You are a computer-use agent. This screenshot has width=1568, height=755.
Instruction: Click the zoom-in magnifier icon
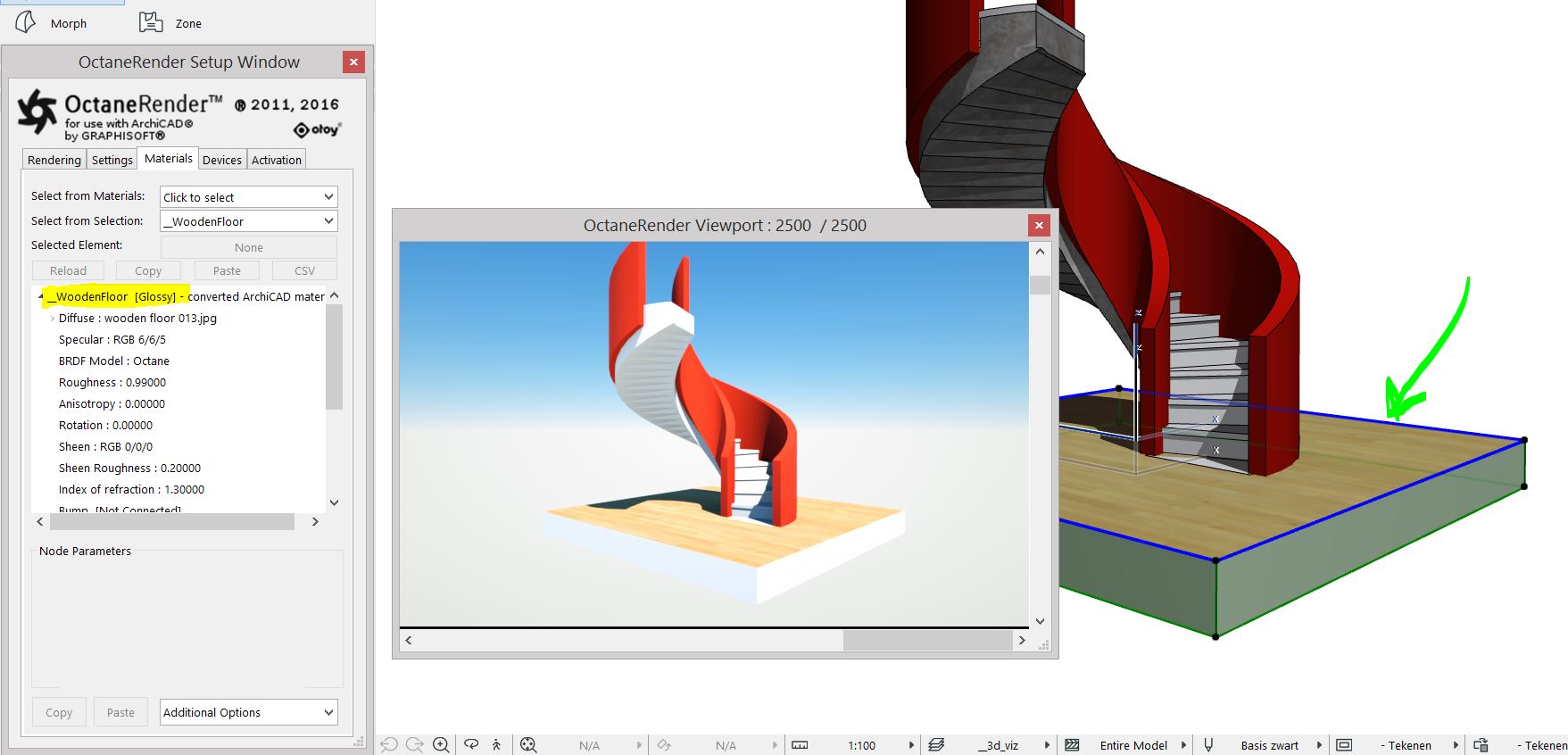441,745
